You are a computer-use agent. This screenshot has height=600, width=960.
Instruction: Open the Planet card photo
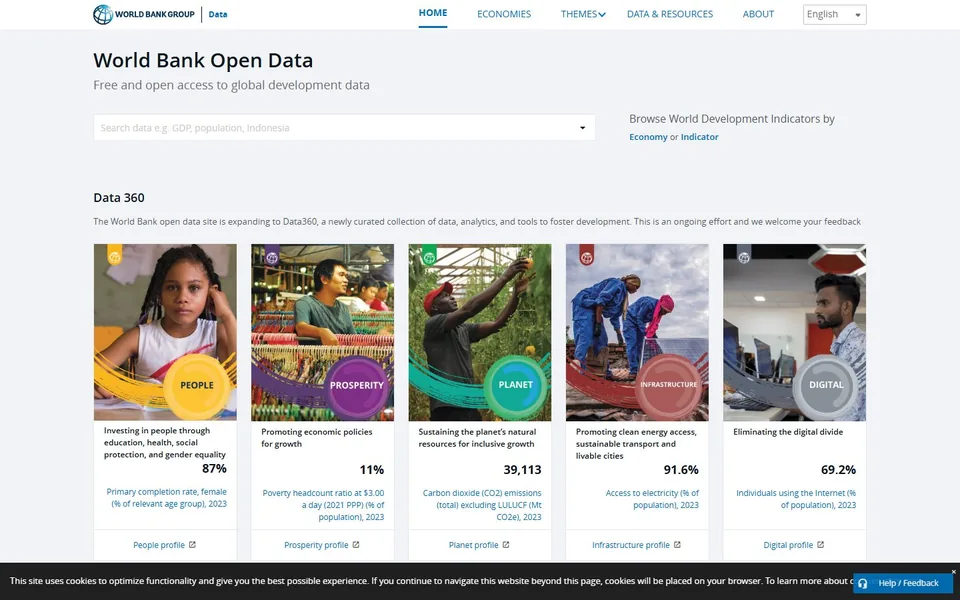[x=480, y=332]
